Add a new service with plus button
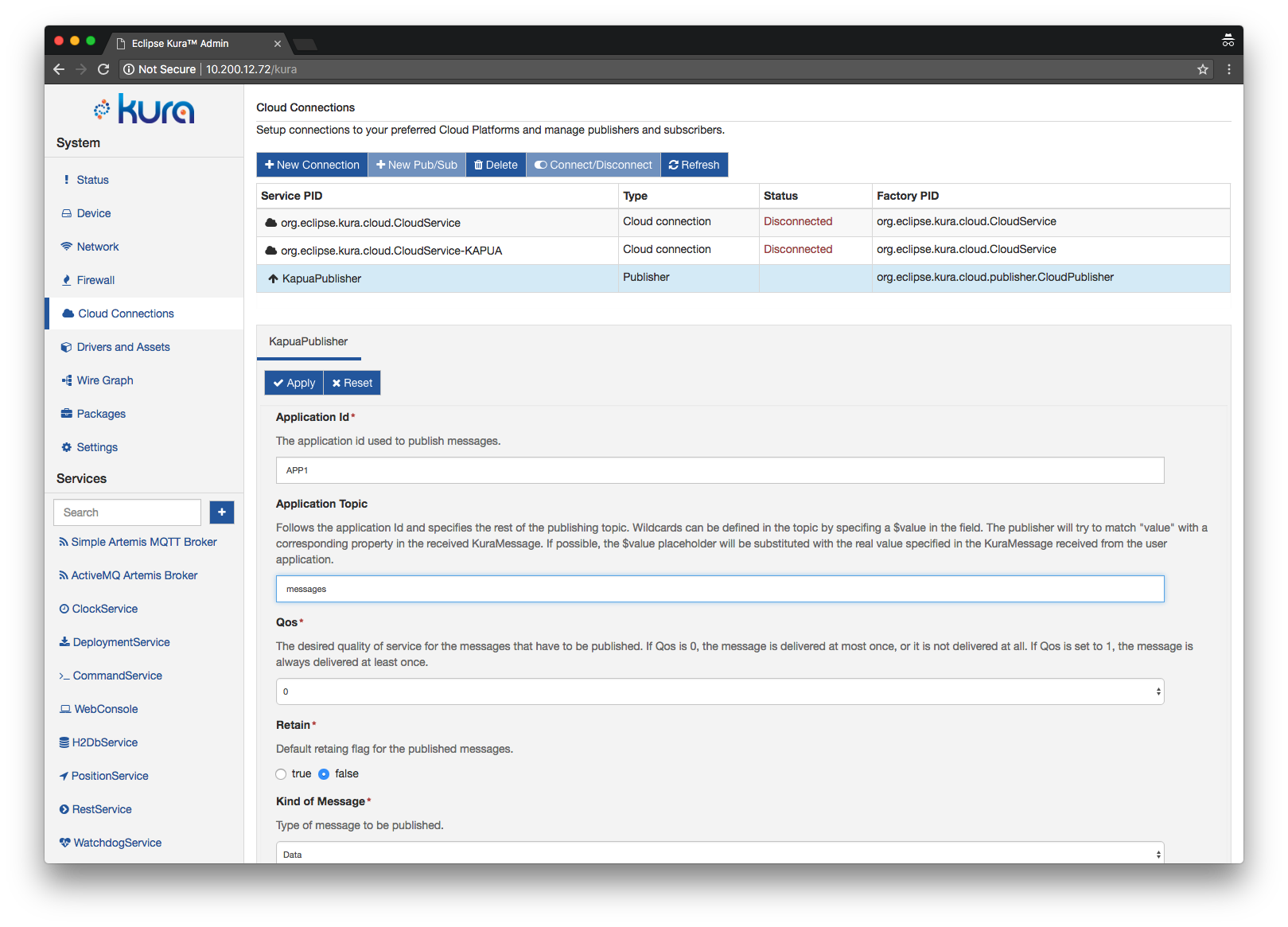The height and width of the screenshot is (927, 1288). 222,512
